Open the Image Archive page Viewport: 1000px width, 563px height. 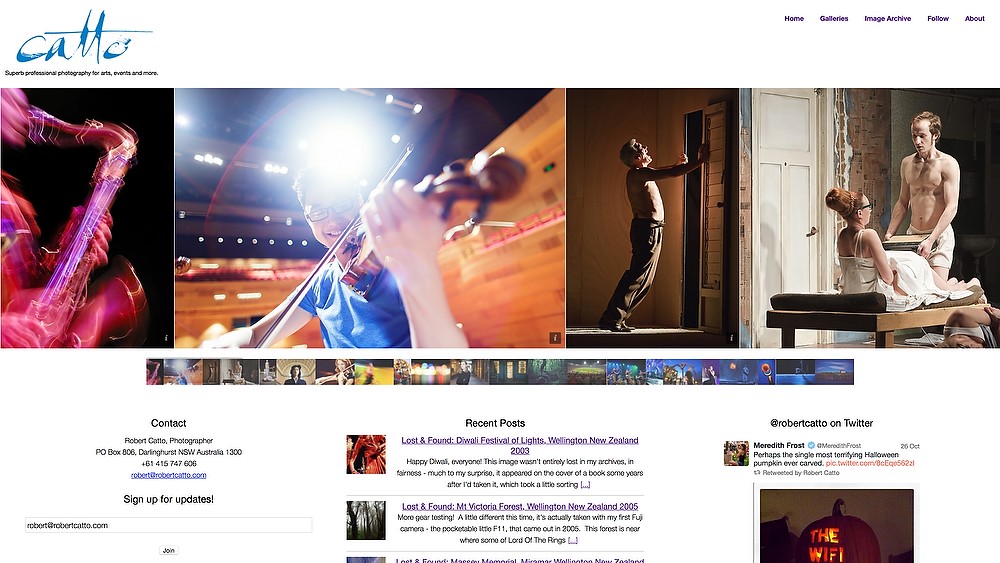(887, 18)
